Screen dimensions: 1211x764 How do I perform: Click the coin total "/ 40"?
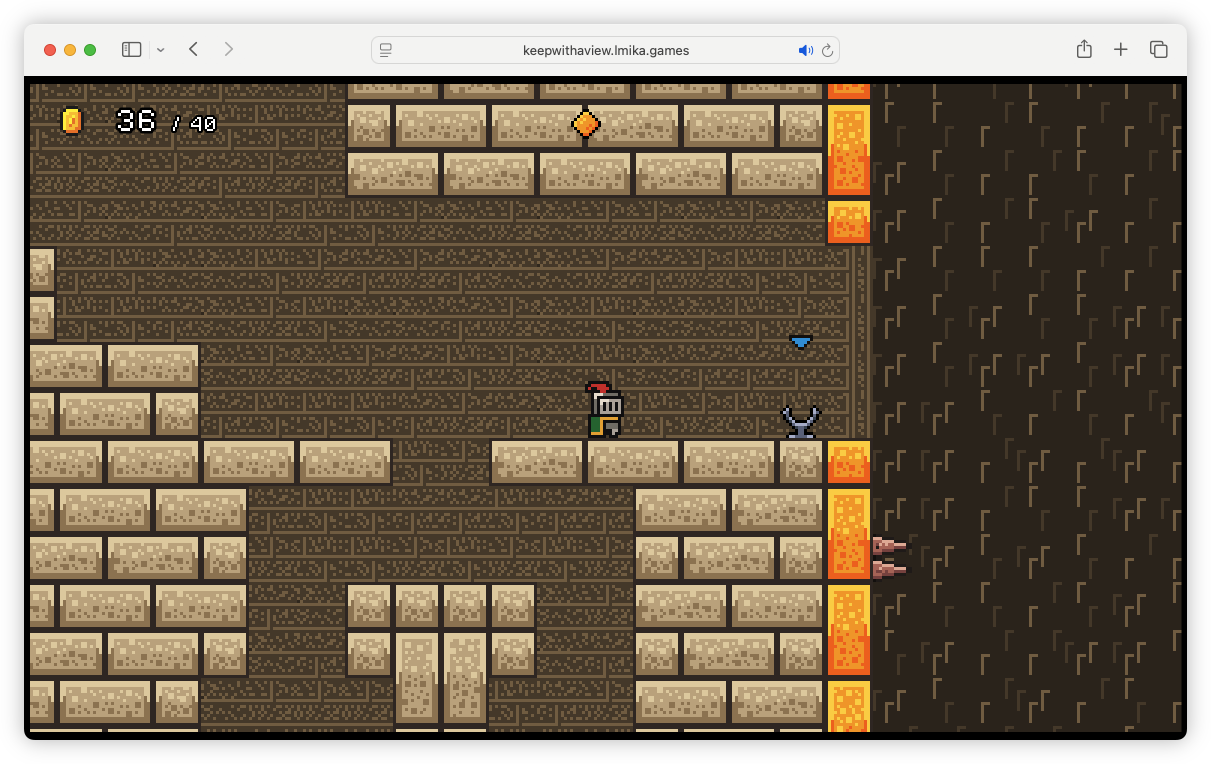(194, 124)
